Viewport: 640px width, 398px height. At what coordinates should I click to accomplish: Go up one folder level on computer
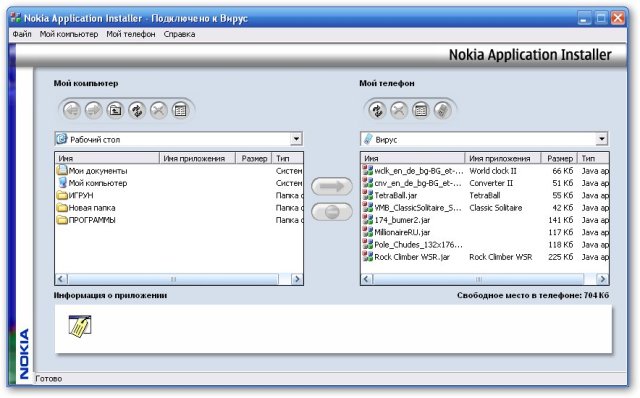point(115,110)
